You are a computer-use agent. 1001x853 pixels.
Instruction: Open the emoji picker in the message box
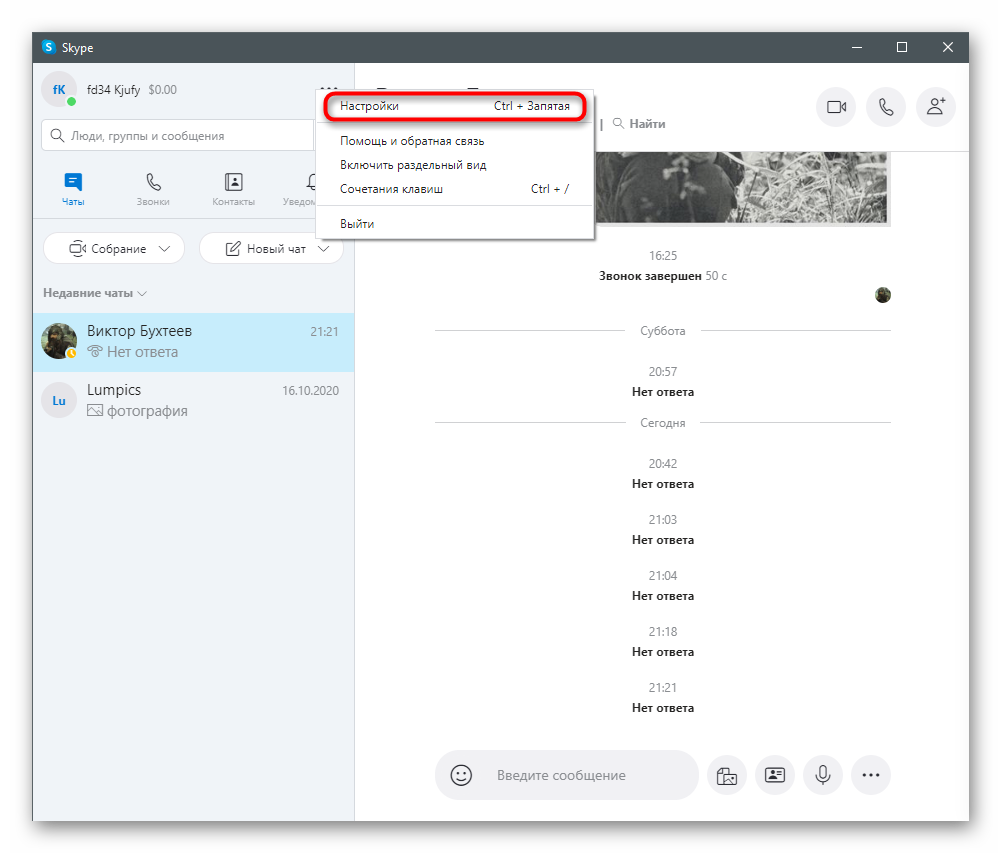[461, 775]
